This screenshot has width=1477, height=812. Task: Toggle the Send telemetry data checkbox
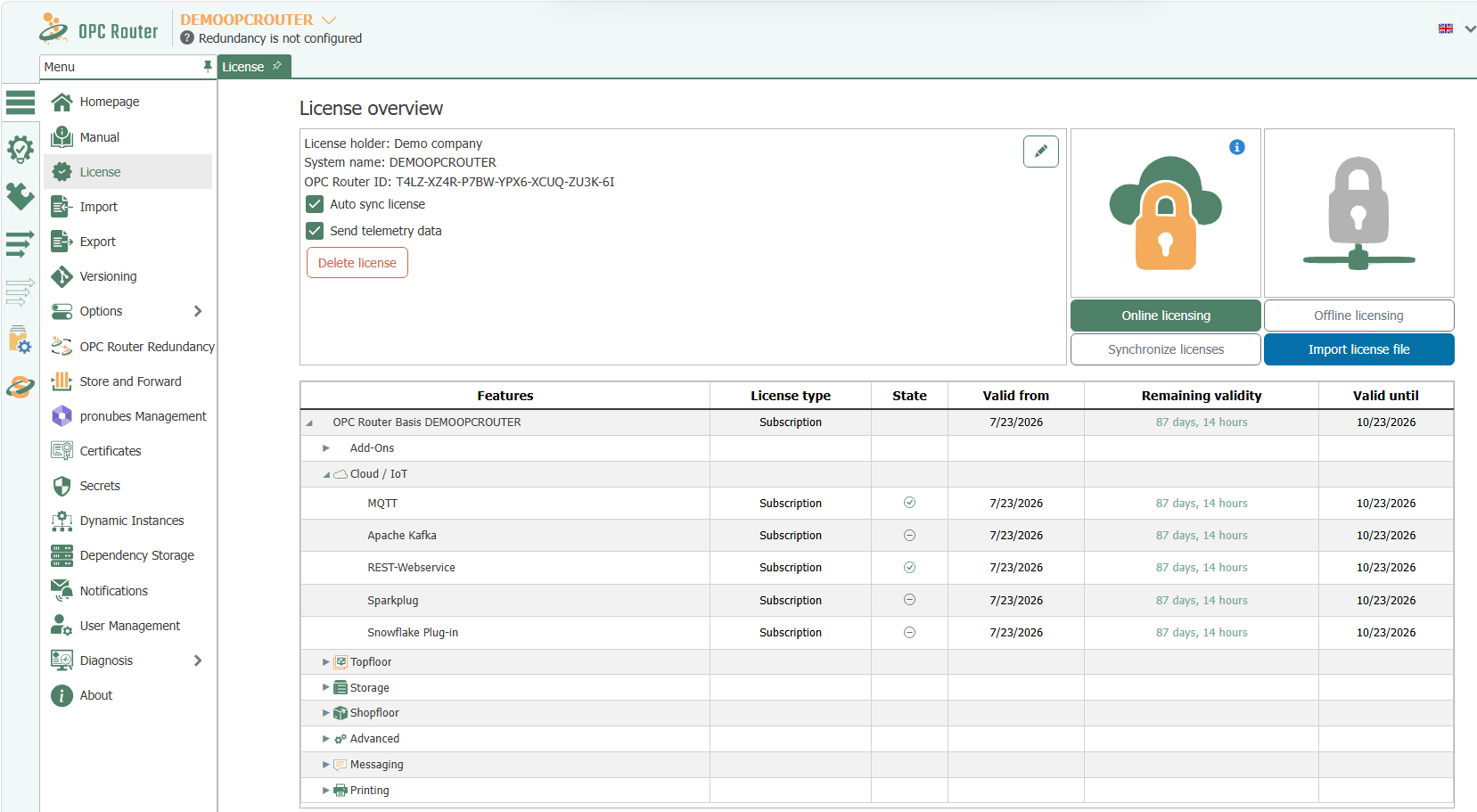[315, 231]
